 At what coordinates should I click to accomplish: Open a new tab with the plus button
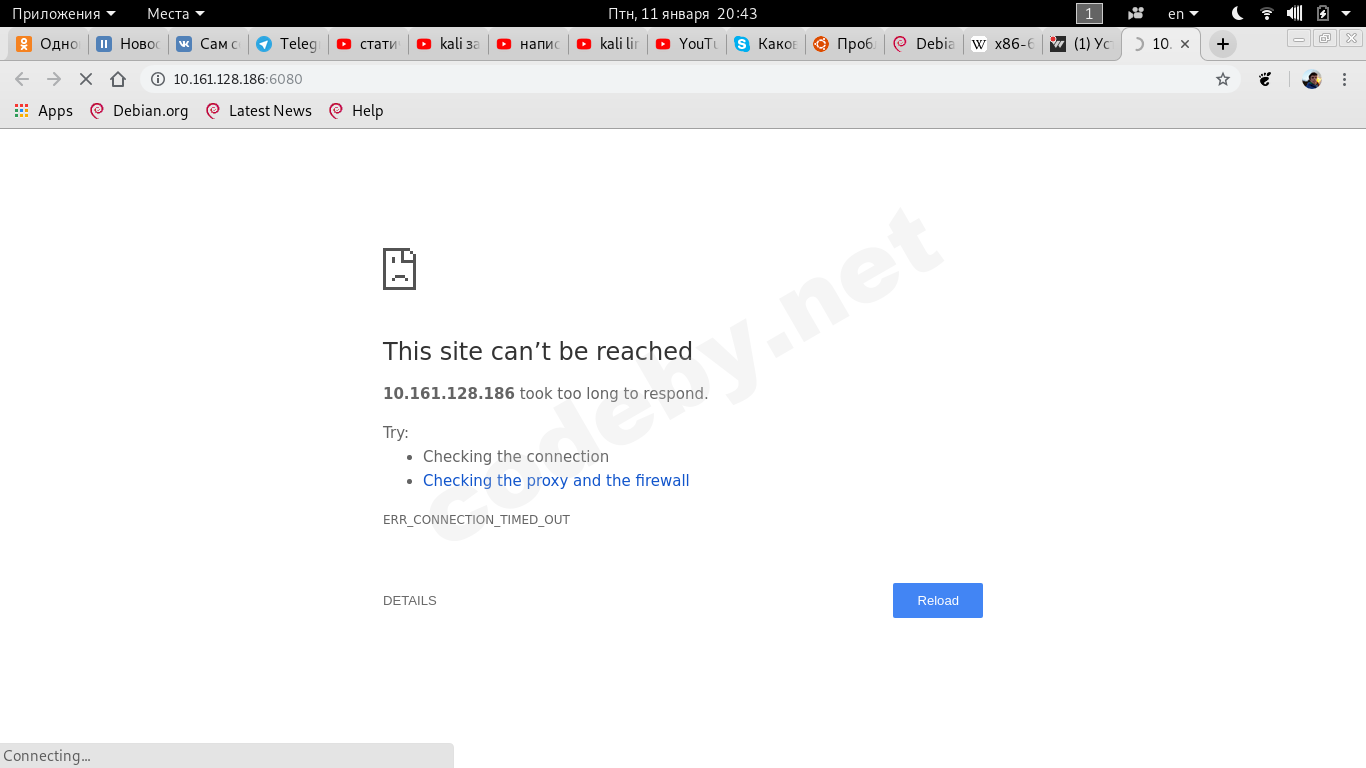click(1222, 44)
